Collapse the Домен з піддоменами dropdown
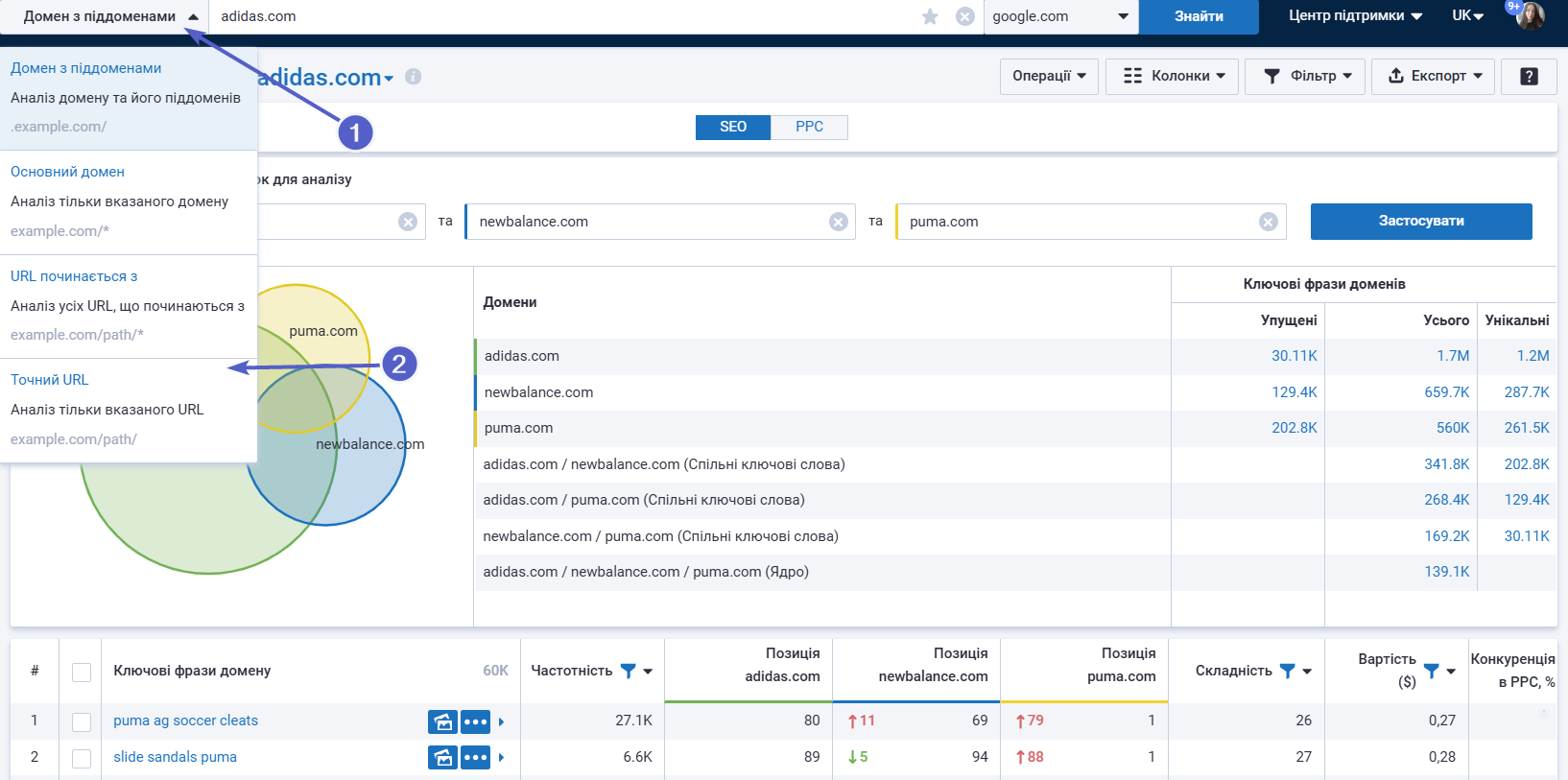This screenshot has width=1568, height=780. click(105, 16)
